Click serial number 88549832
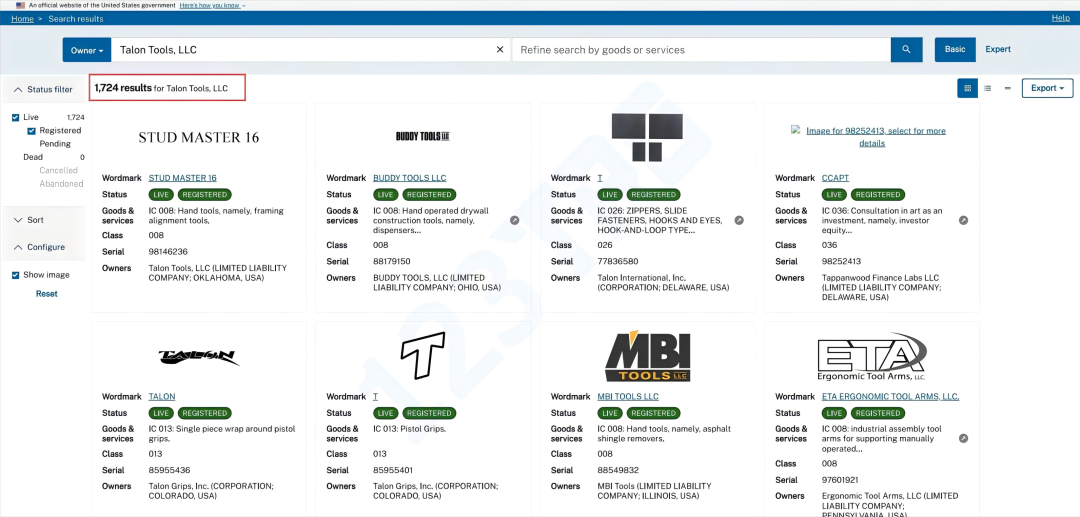This screenshot has height=517, width=1080. (x=618, y=470)
